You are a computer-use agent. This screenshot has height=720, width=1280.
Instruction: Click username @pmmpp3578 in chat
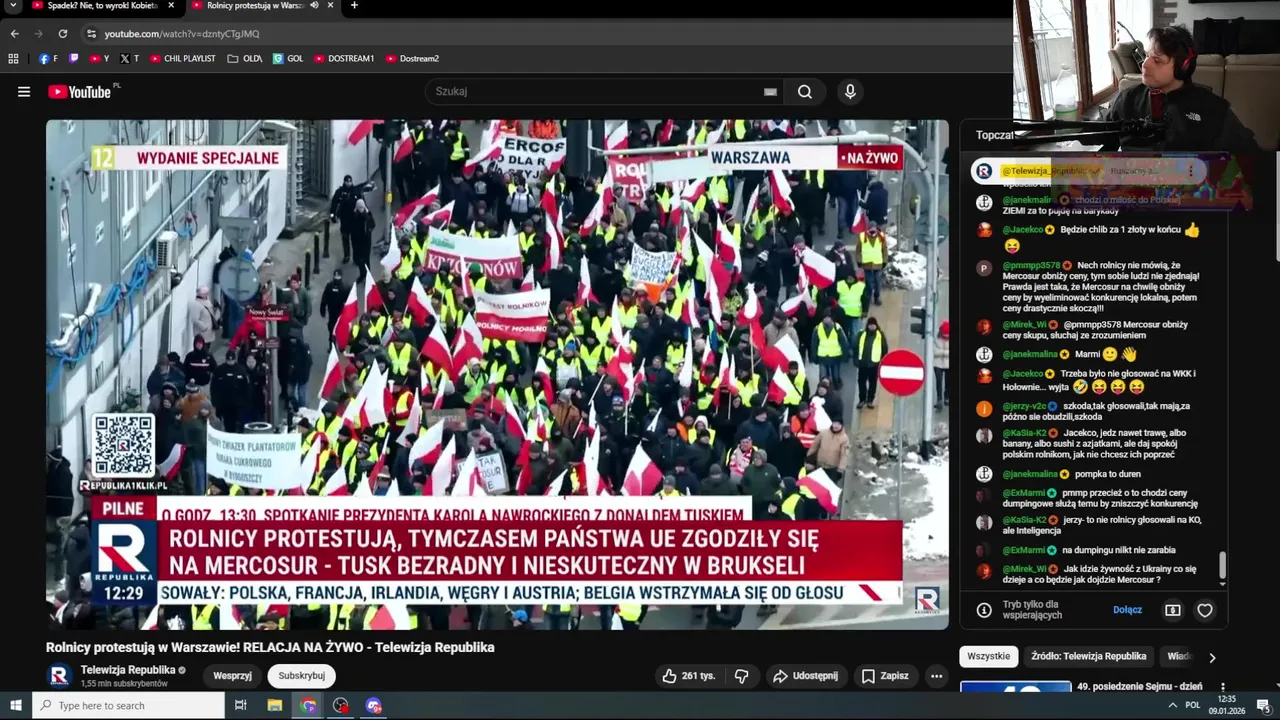pos(1031,266)
